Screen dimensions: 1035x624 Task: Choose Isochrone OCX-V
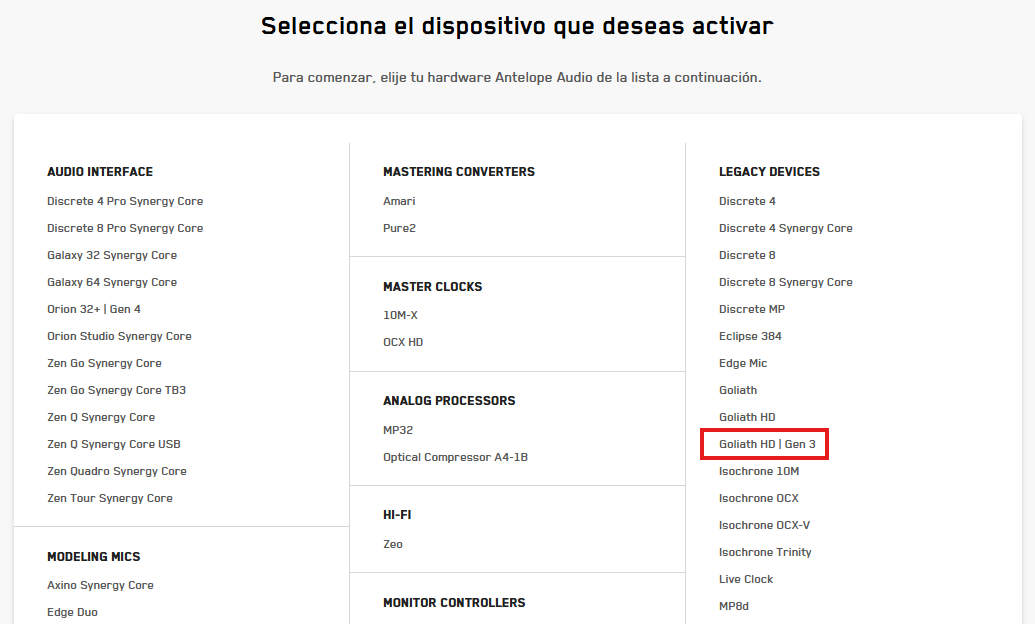tap(764, 526)
